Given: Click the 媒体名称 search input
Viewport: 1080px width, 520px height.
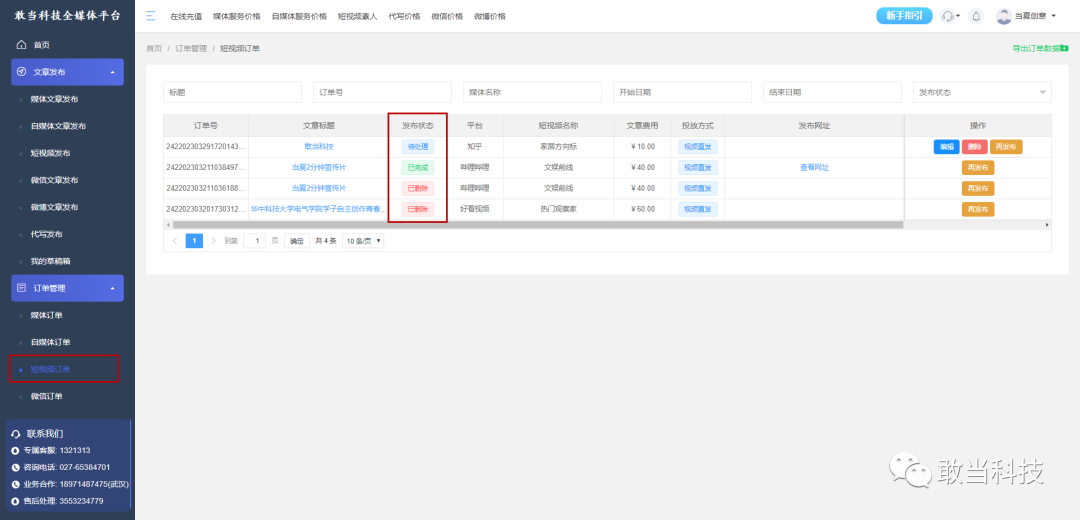Looking at the screenshot, I should coord(532,92).
